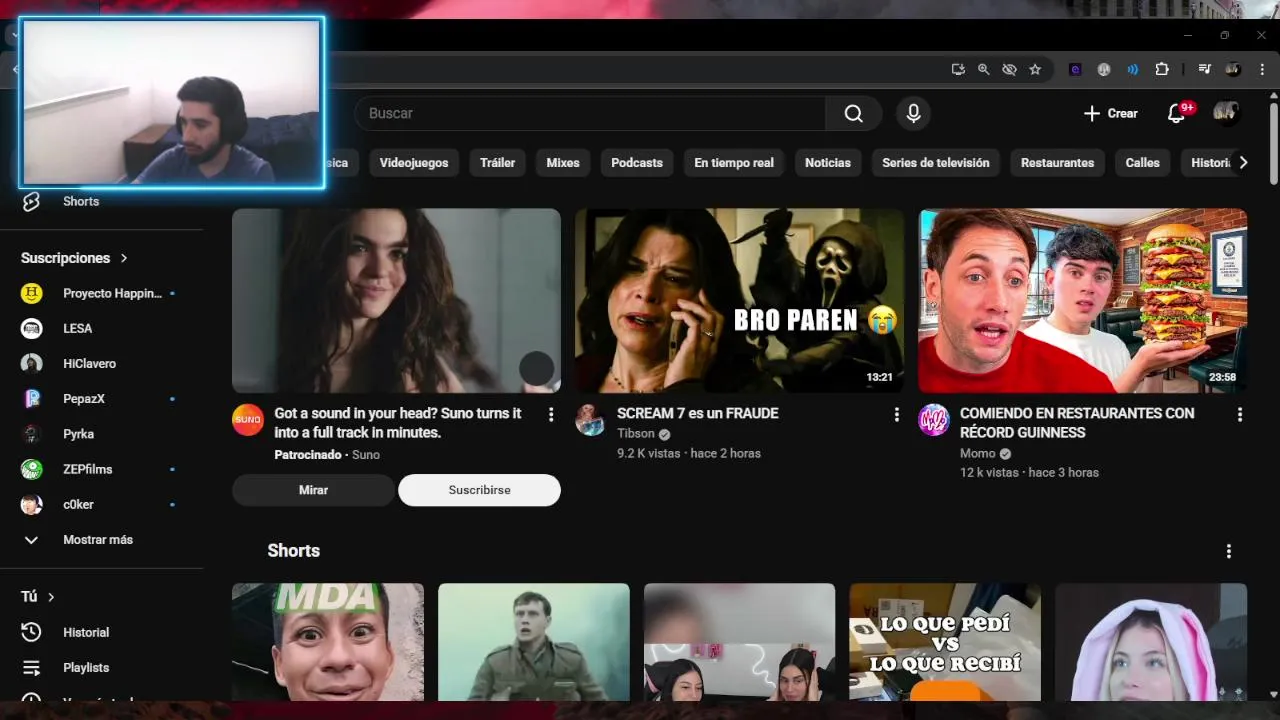Play the giant burger restaurant video thumbnail
The height and width of the screenshot is (720, 1280).
pos(1083,300)
